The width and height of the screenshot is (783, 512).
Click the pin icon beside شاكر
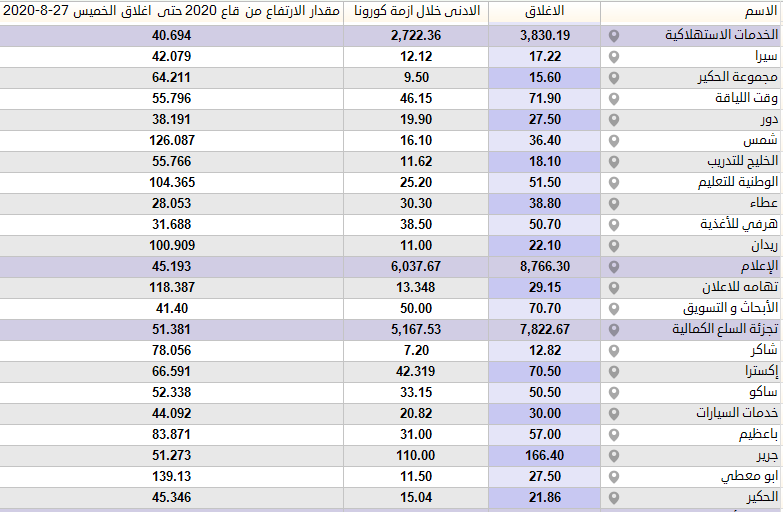[x=614, y=351]
